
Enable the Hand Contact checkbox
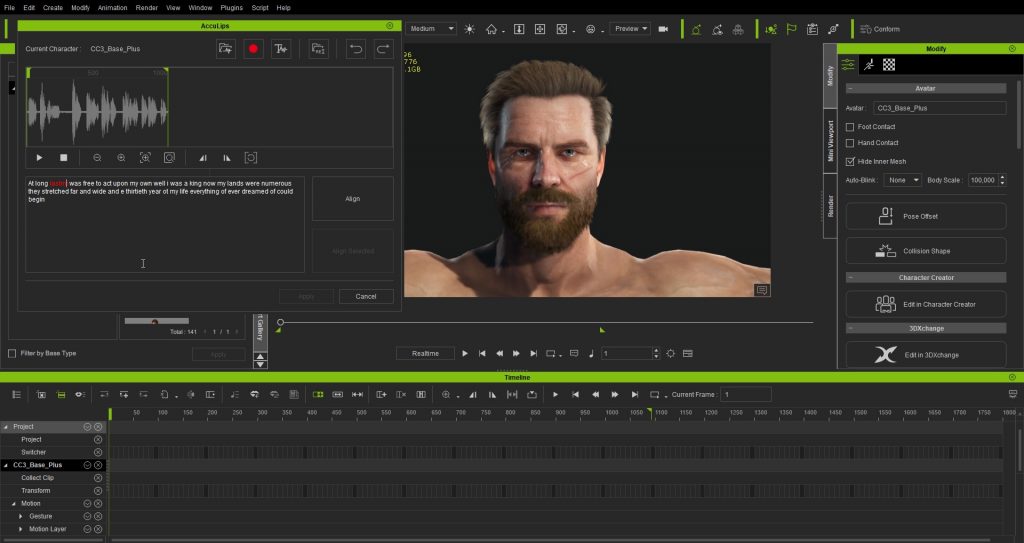[850, 142]
